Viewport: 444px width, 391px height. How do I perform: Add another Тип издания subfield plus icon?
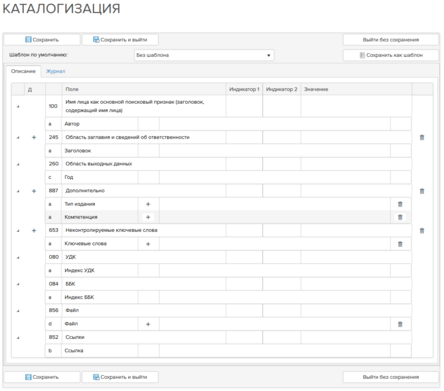148,204
